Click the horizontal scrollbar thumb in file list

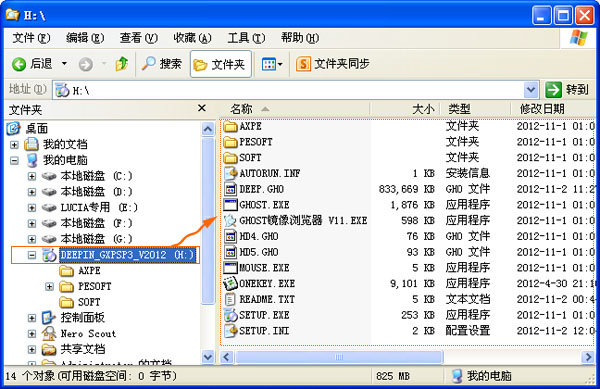pos(339,357)
